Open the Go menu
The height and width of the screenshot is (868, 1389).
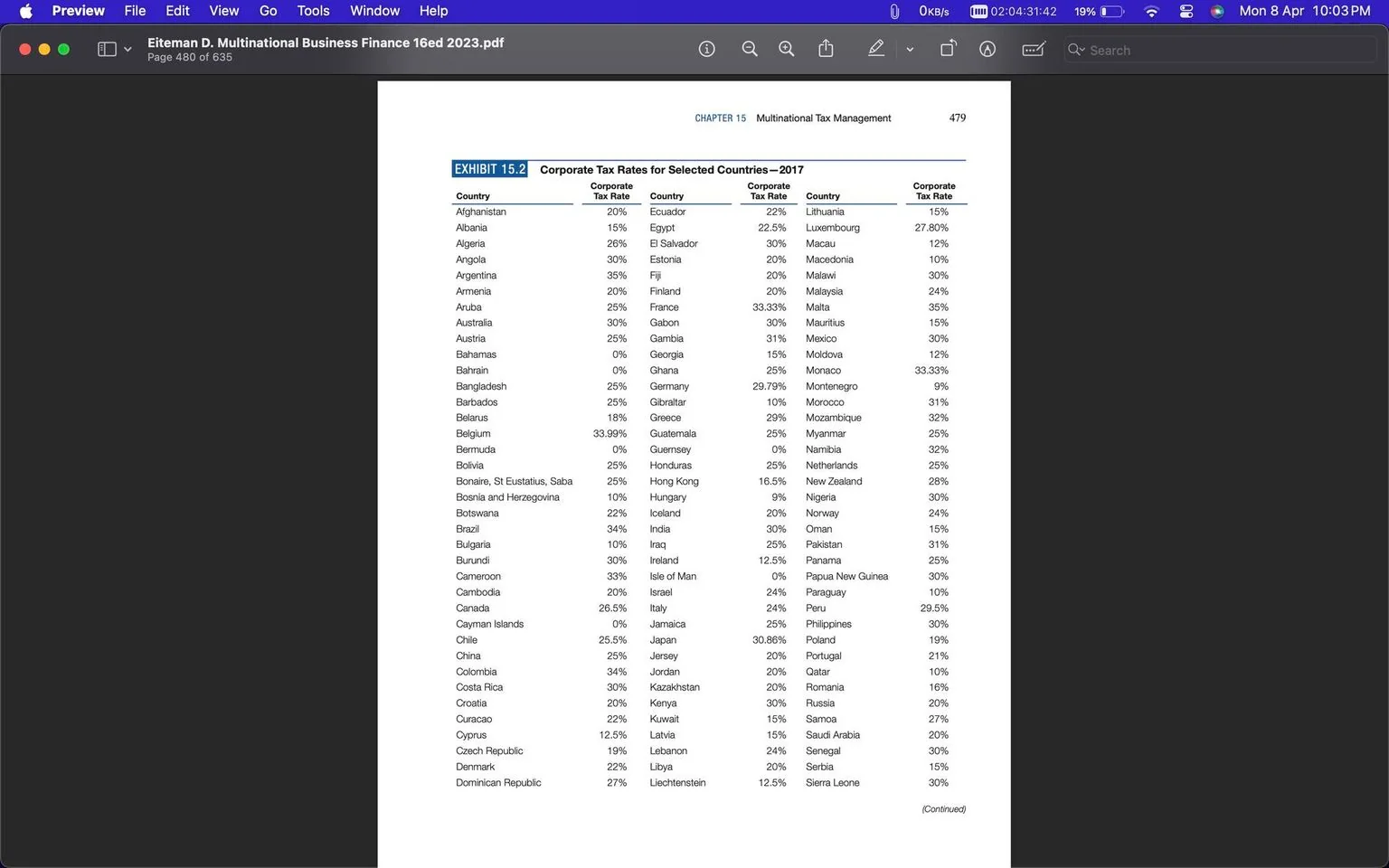pos(269,11)
